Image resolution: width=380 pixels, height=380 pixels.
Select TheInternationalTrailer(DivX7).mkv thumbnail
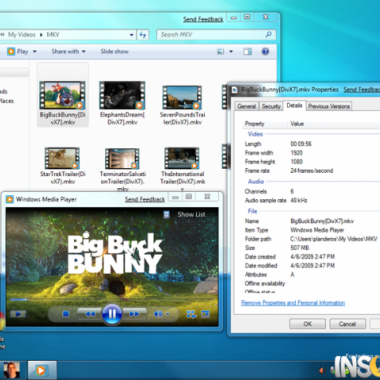tap(182, 158)
